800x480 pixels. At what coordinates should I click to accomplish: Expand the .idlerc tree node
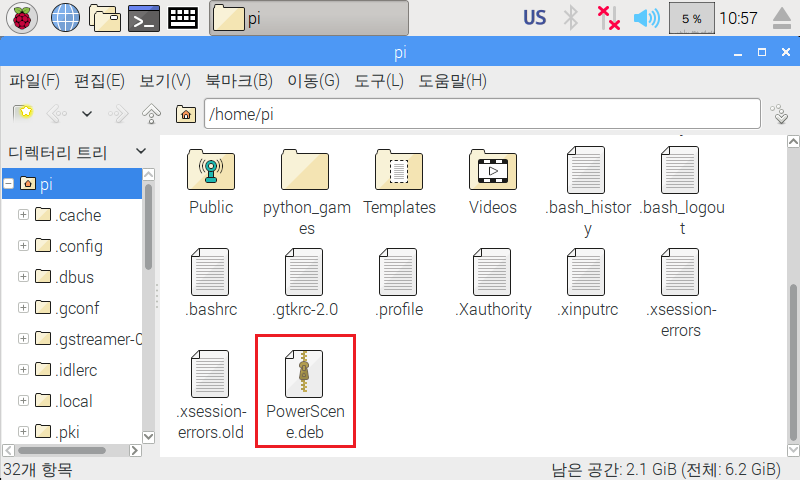(x=23, y=370)
